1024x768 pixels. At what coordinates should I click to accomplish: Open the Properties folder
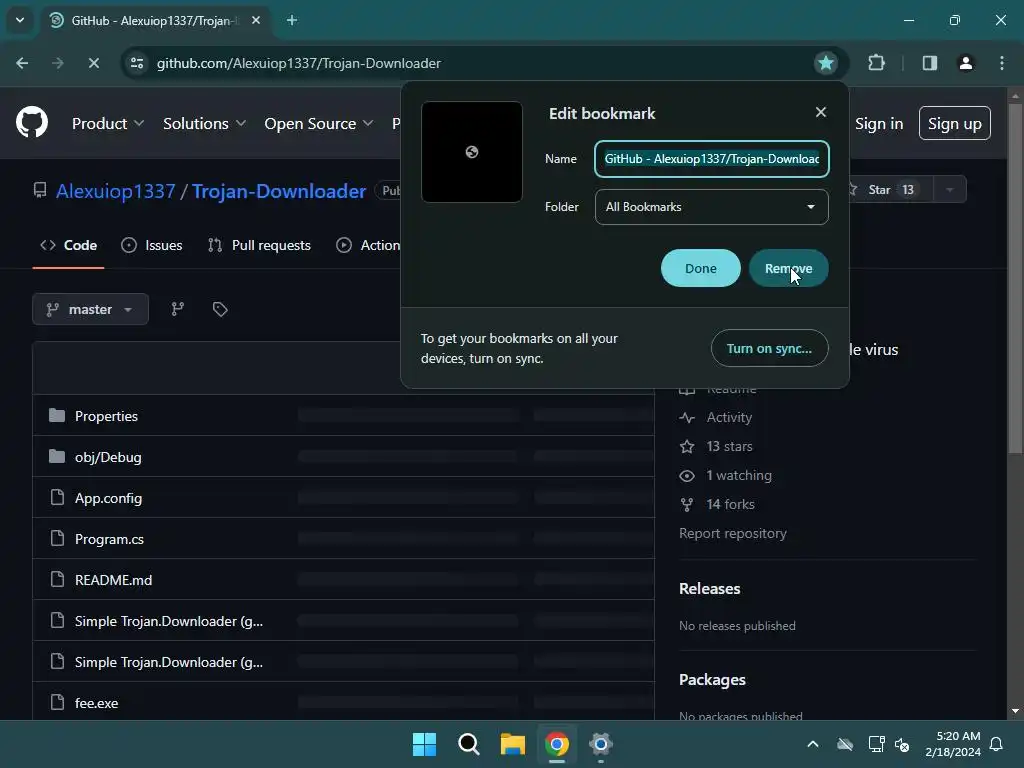click(x=106, y=416)
